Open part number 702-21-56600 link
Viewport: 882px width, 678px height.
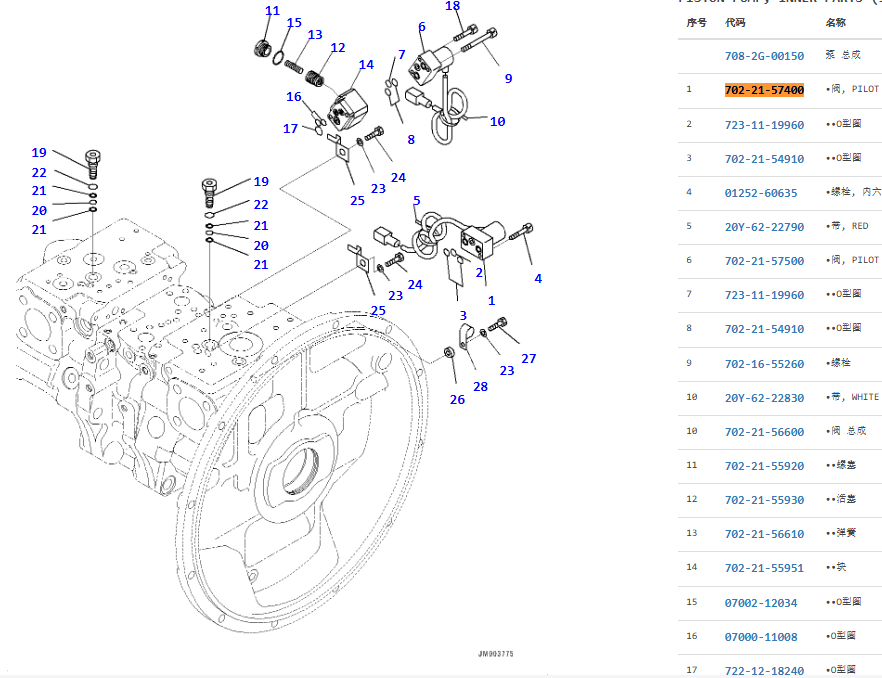pyautogui.click(x=764, y=432)
